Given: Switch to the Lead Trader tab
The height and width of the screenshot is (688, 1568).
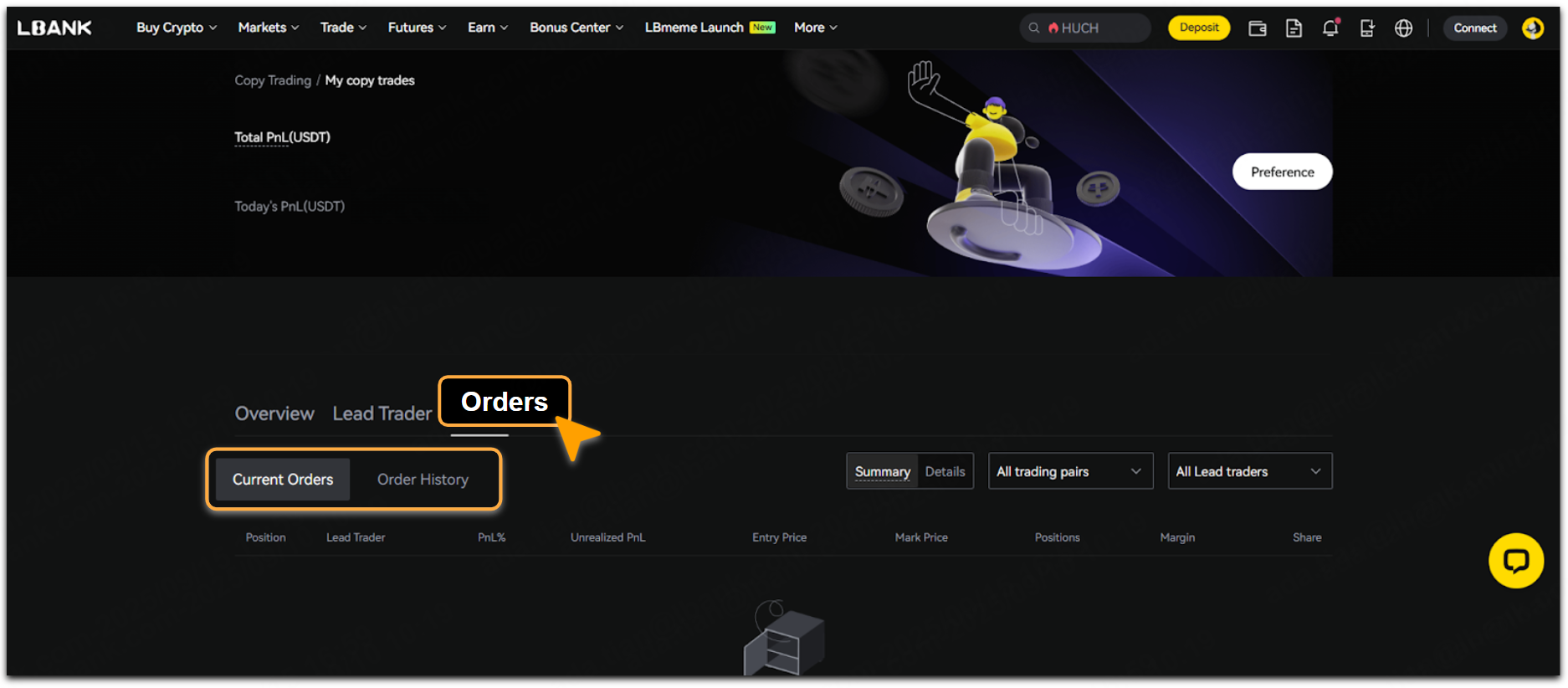Looking at the screenshot, I should click(382, 413).
